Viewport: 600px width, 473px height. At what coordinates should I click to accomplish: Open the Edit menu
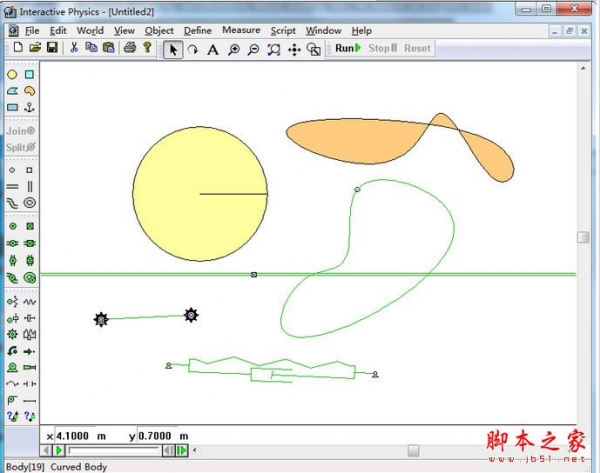click(x=58, y=31)
